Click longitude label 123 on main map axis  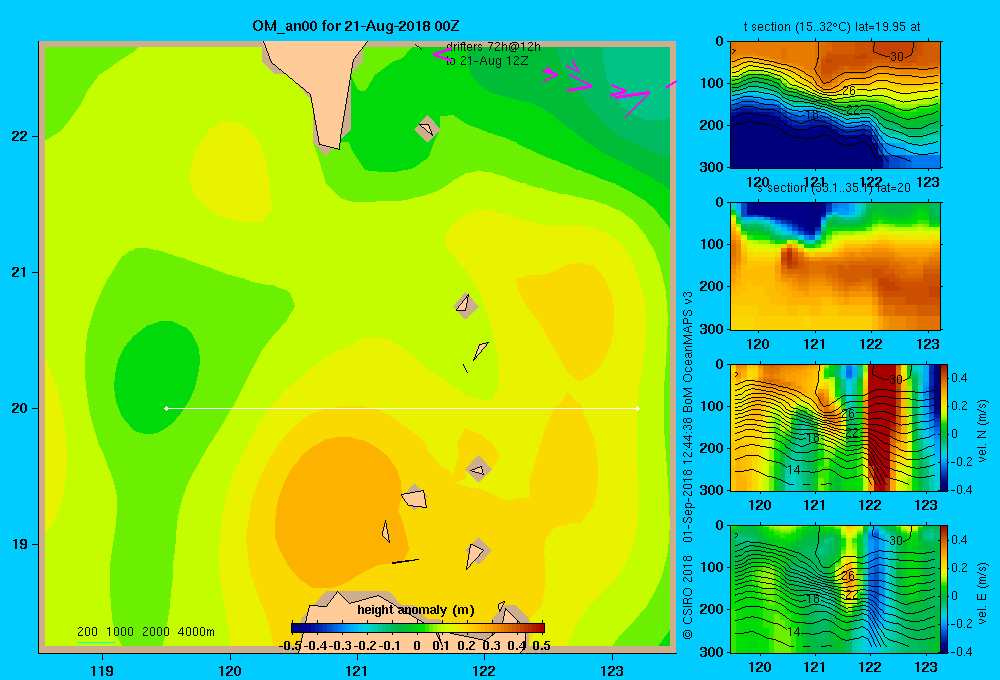(x=612, y=670)
